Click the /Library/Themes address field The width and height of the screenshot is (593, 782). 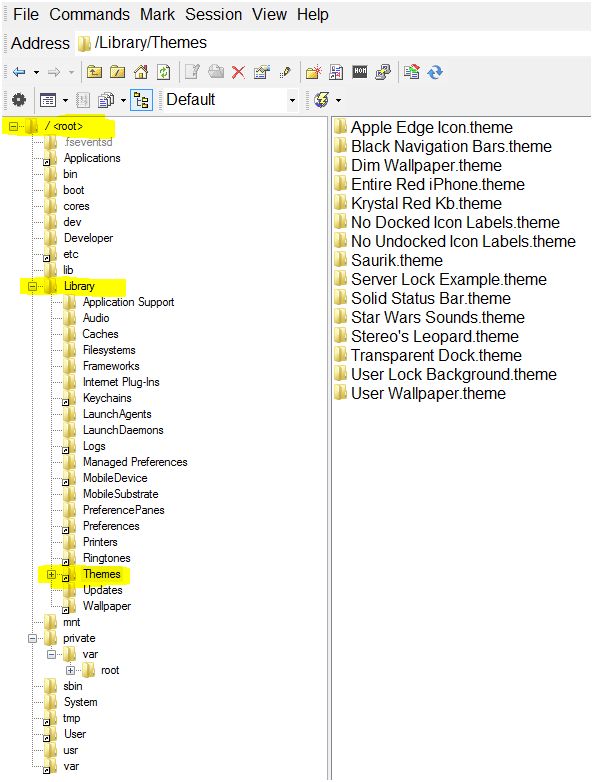point(332,43)
